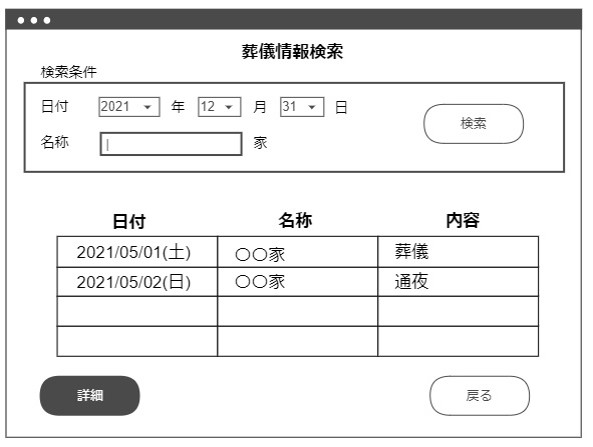Click the first row ○○家 name cell
593x447 pixels.
(x=298, y=252)
